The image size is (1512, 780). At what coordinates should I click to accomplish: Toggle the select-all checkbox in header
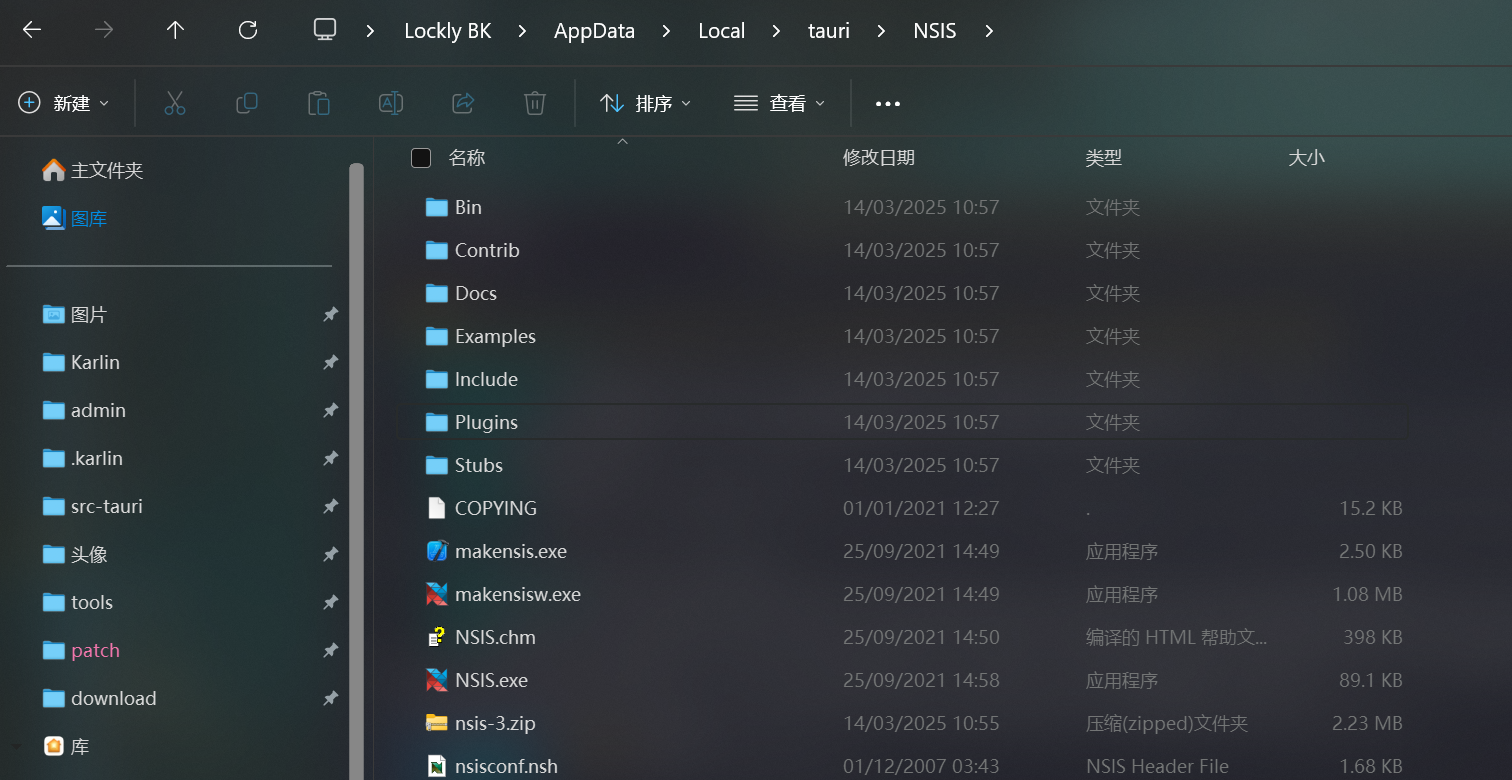(x=421, y=158)
